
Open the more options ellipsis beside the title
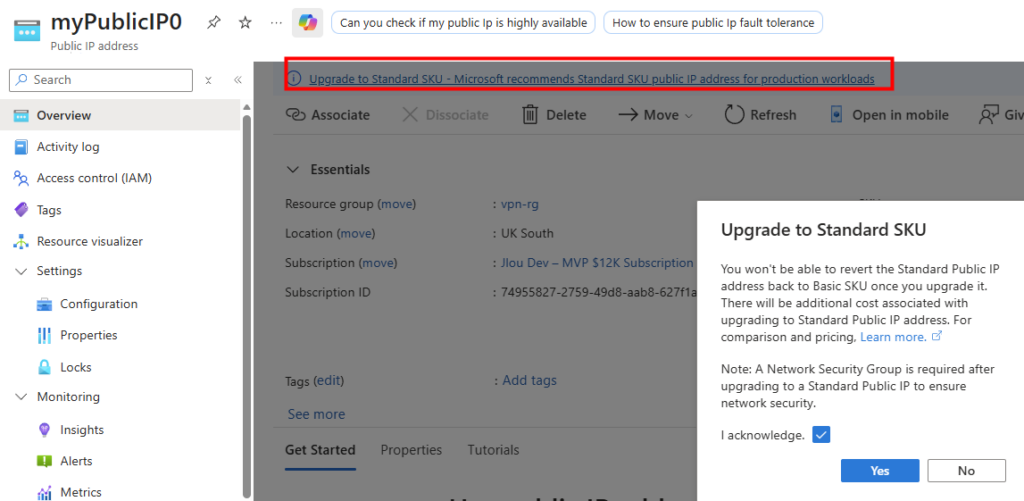(276, 23)
